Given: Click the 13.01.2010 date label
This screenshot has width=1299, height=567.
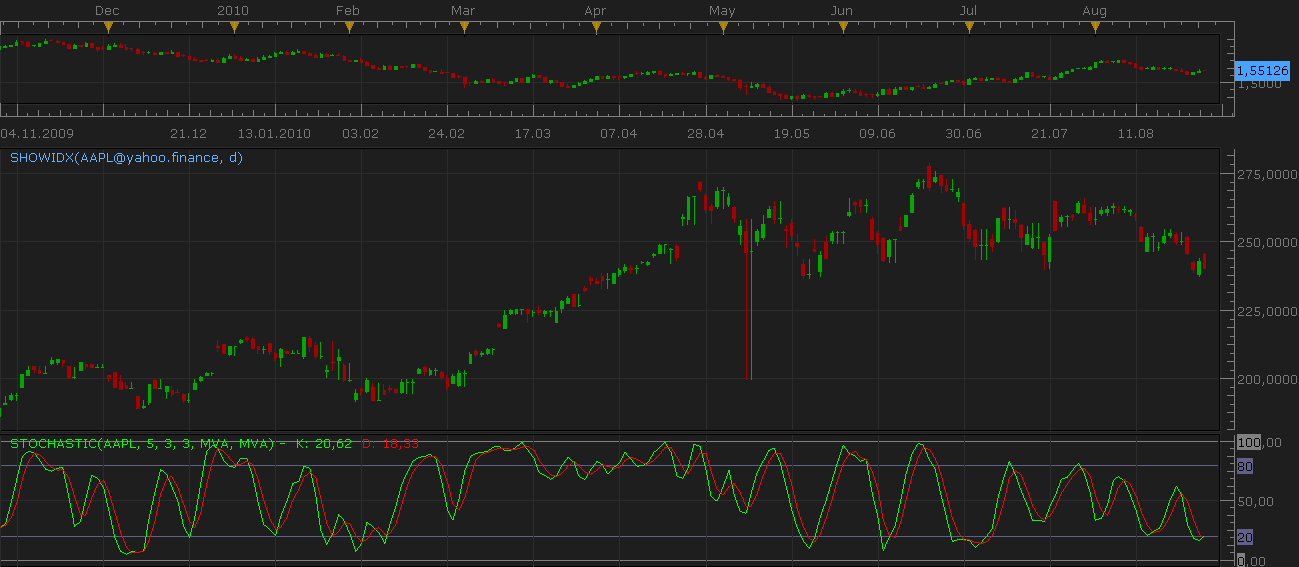Looking at the screenshot, I should [273, 133].
